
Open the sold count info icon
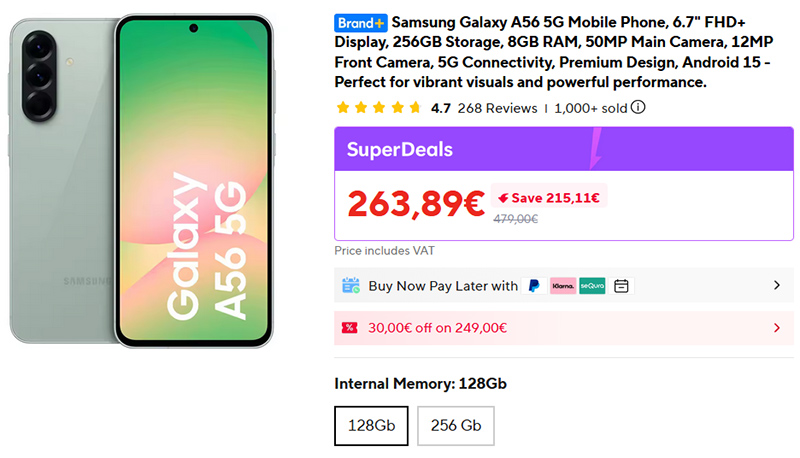(638, 108)
